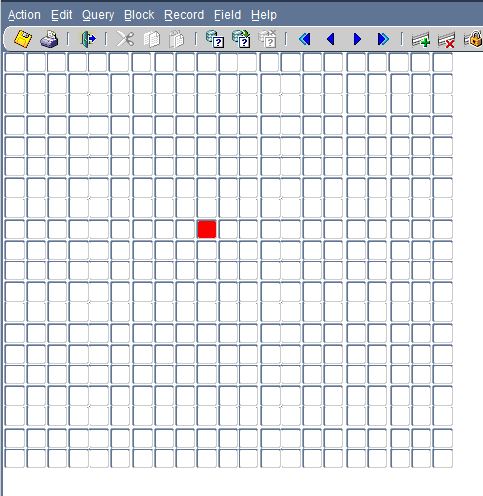Click the Lock Record padlock icon
Image resolution: width=483 pixels, height=496 pixels.
coord(474,39)
